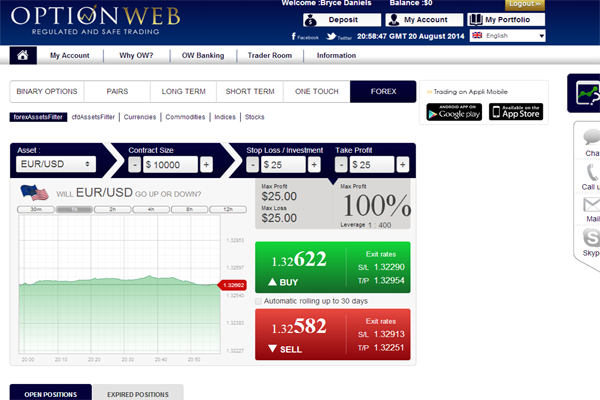Open the EUR/USD asset dropdown

(x=56, y=164)
